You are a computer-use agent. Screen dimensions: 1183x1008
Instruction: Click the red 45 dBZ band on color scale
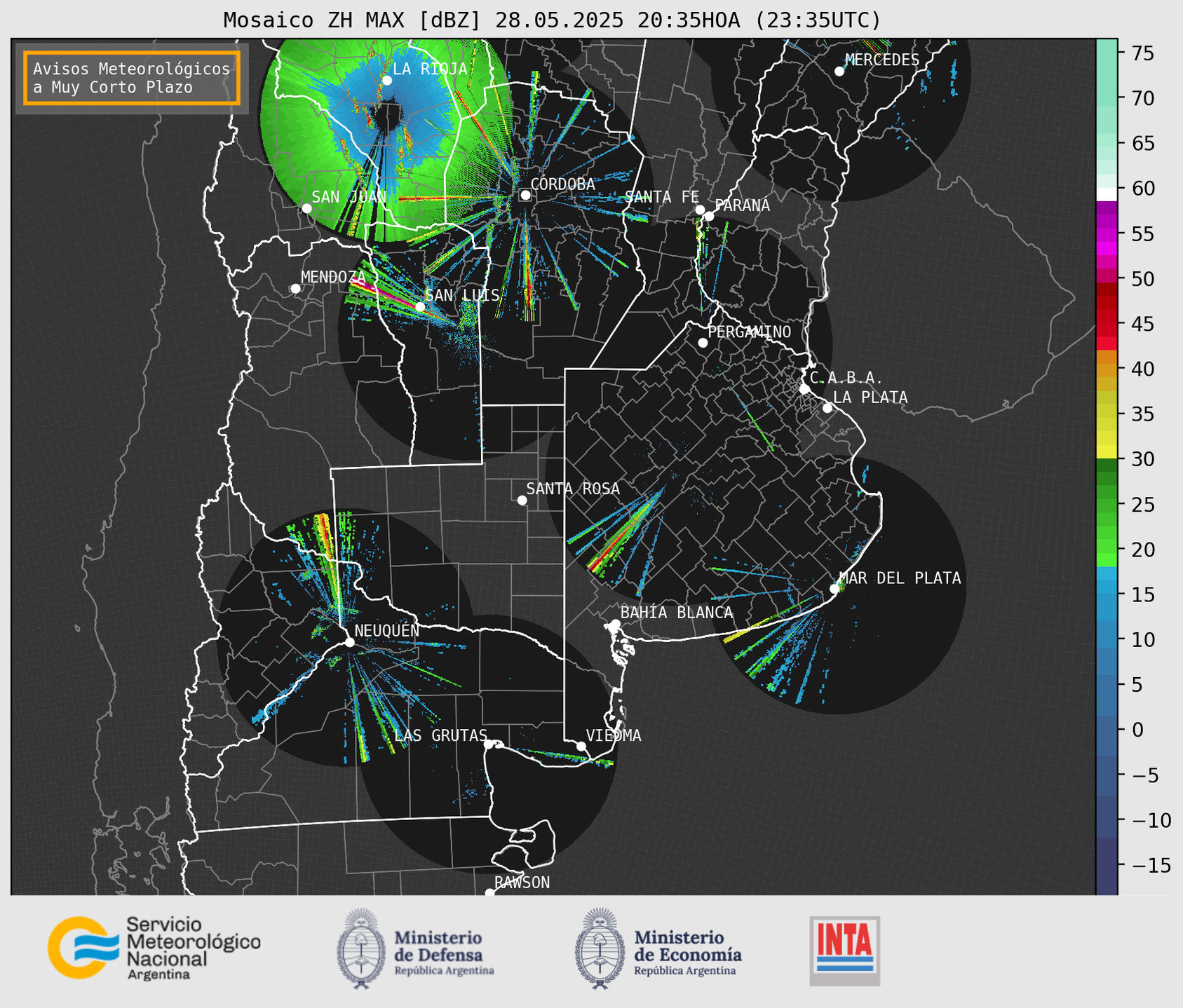tap(1107, 325)
